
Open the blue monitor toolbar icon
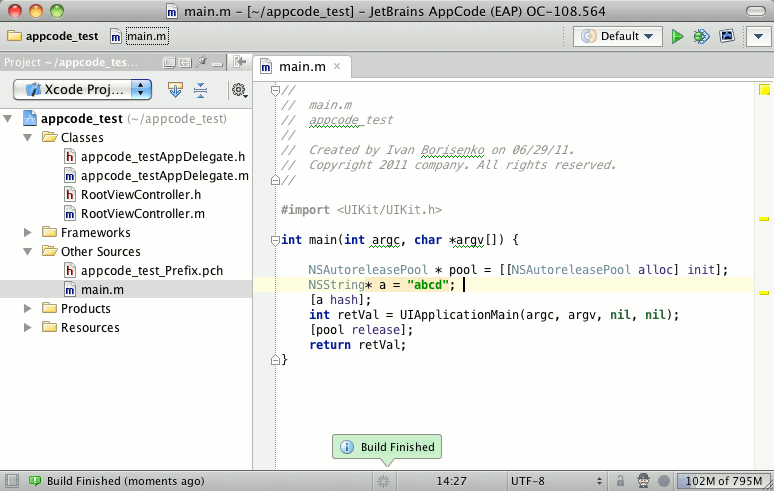pyautogui.click(x=727, y=36)
